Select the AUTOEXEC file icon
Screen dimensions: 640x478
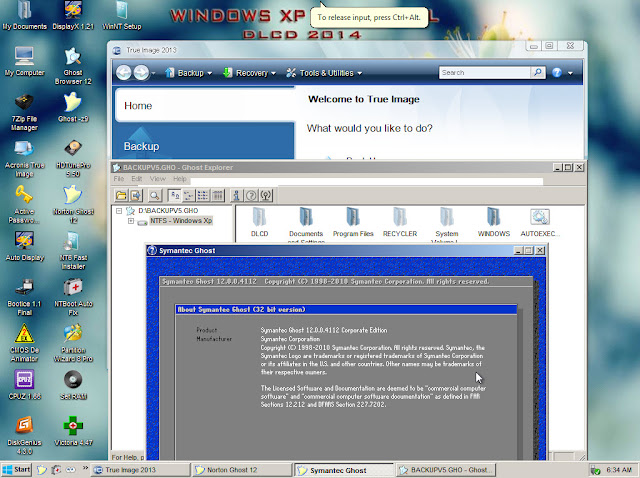point(540,222)
